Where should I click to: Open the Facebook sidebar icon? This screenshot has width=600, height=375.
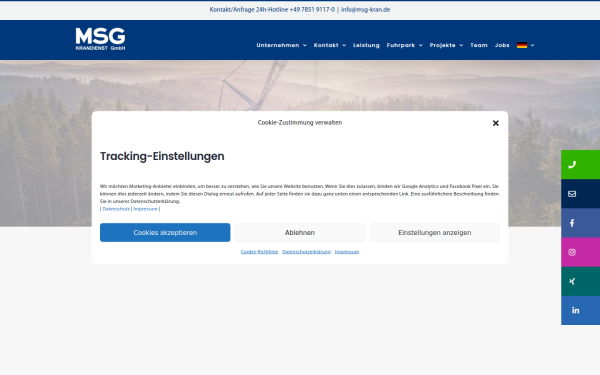(x=572, y=223)
